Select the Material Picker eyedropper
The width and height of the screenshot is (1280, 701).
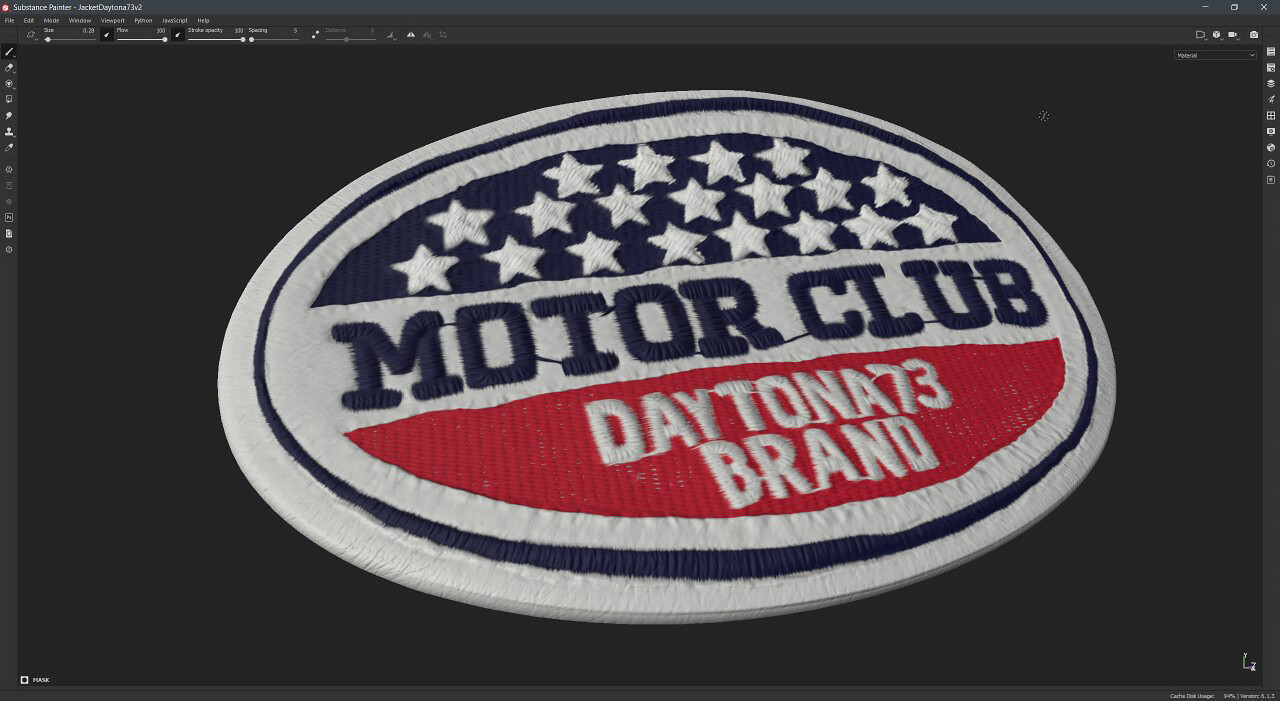click(x=9, y=147)
